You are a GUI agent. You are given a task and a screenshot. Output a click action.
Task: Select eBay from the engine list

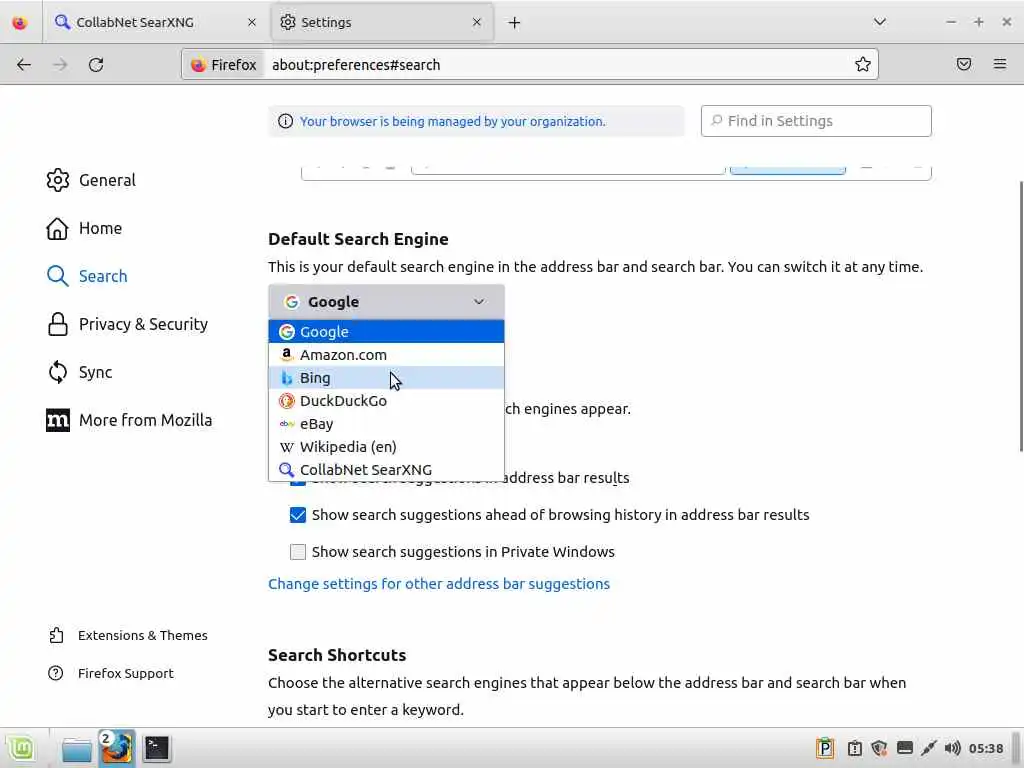click(x=386, y=424)
